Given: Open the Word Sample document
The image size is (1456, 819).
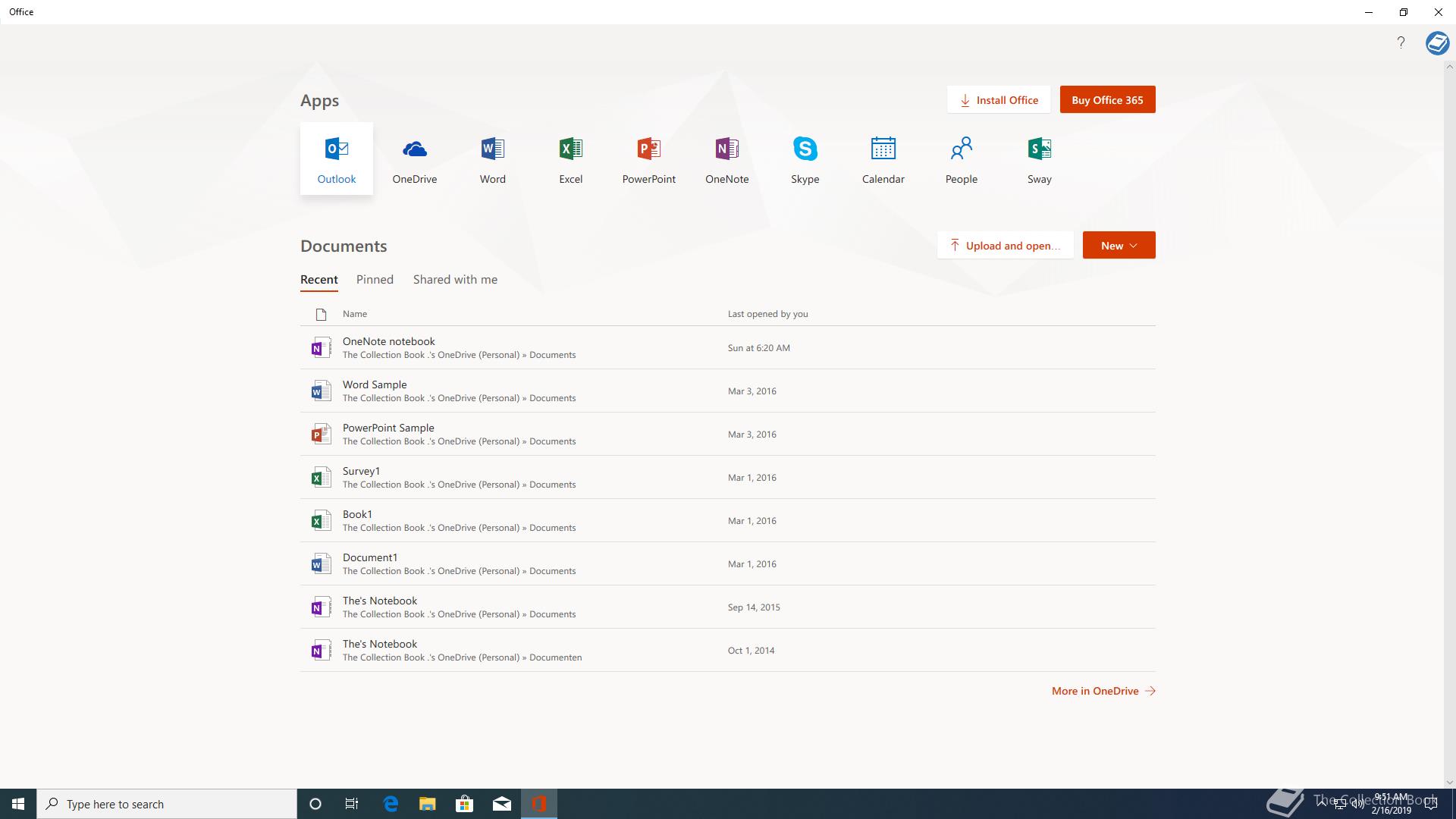Looking at the screenshot, I should pyautogui.click(x=728, y=391).
